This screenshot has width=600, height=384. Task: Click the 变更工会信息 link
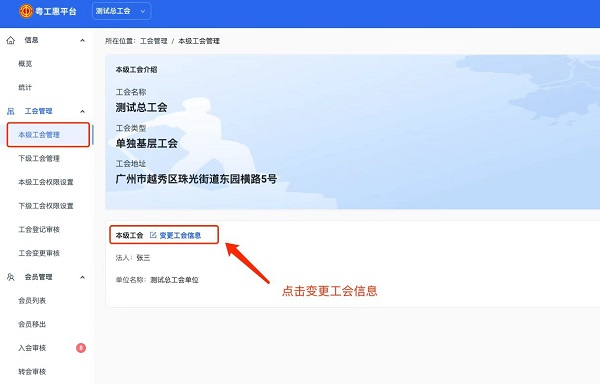point(180,235)
